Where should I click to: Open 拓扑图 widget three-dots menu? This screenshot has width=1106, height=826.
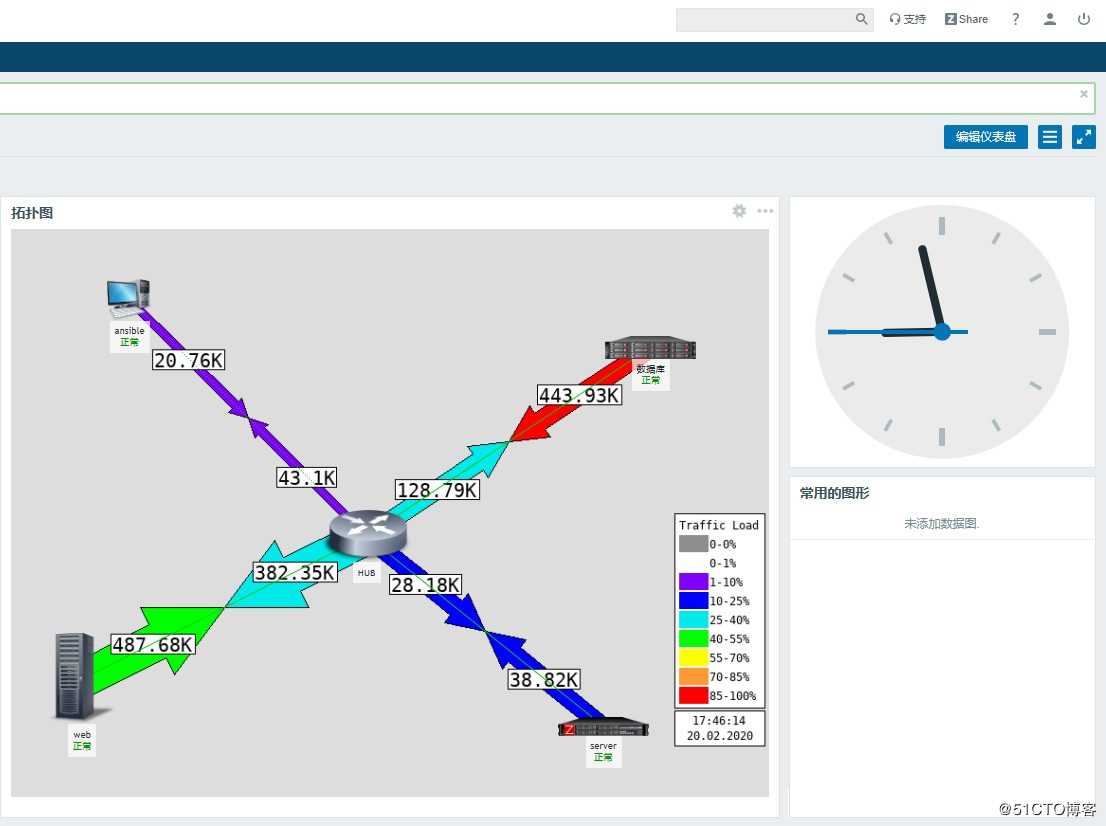(x=765, y=211)
